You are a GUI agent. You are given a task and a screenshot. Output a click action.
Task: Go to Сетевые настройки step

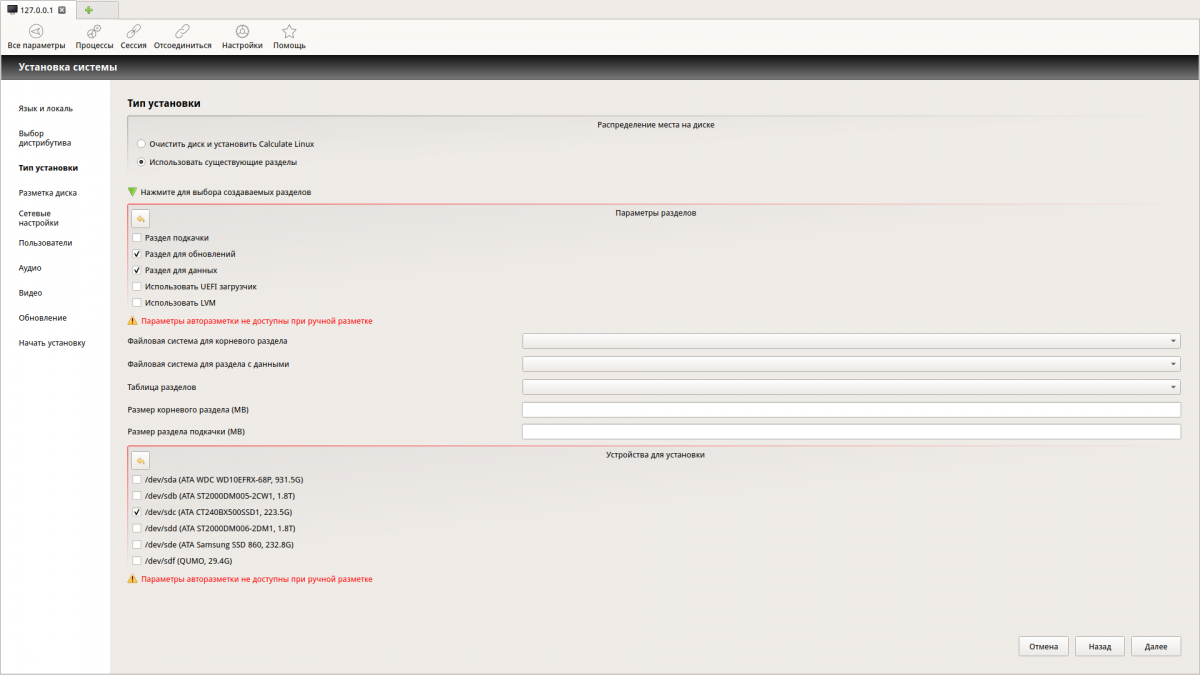39,218
